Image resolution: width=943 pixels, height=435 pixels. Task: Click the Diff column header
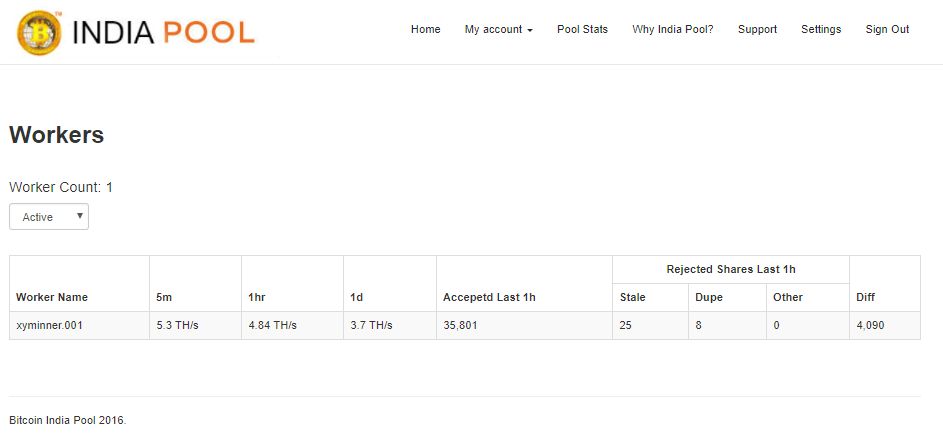click(865, 297)
